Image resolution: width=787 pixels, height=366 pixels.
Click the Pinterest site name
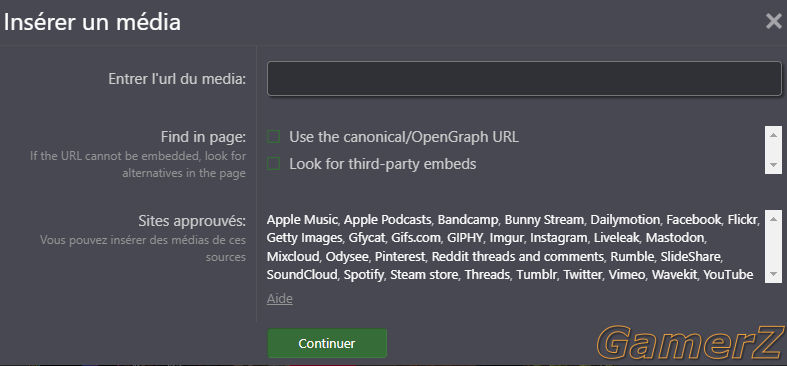[x=400, y=257]
